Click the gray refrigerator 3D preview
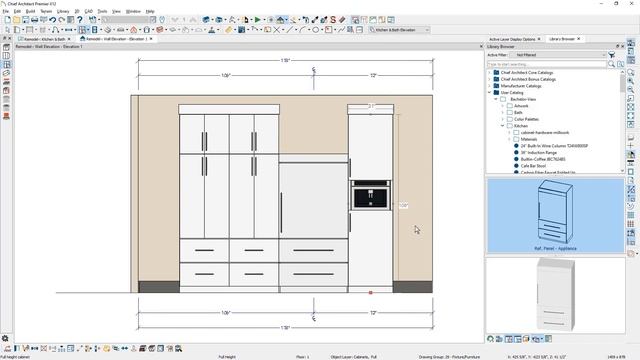 click(x=555, y=295)
